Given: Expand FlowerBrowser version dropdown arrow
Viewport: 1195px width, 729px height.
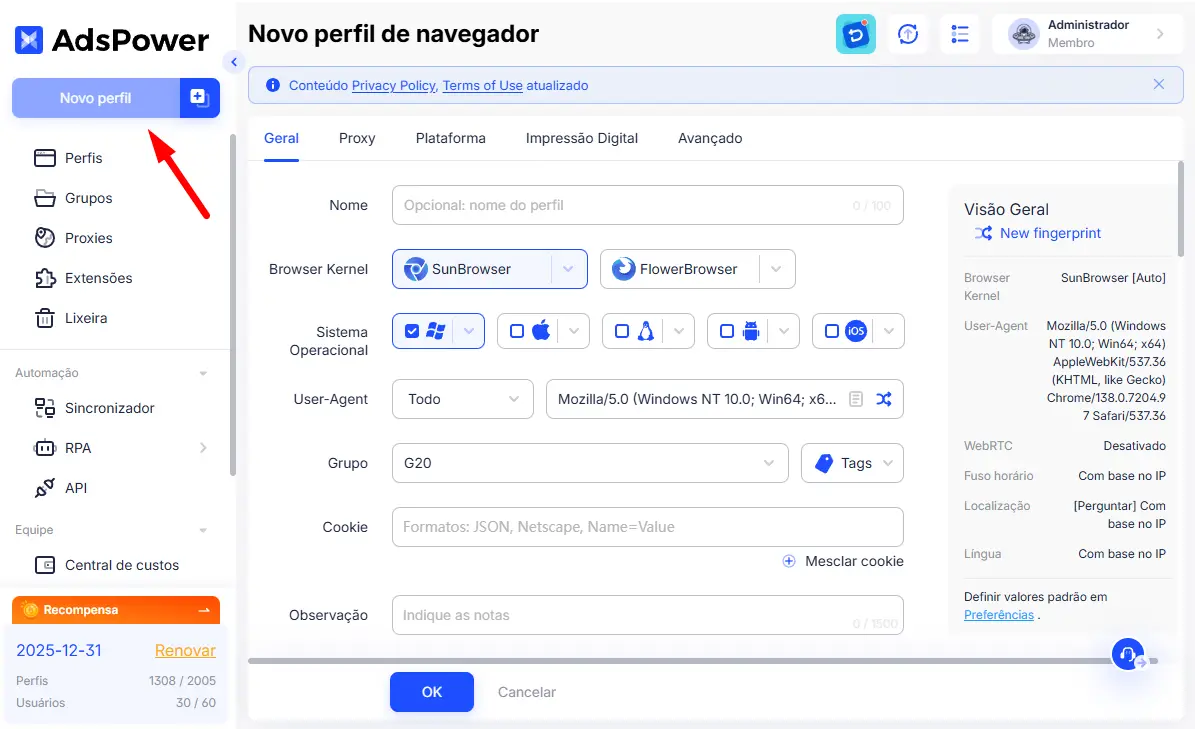Looking at the screenshot, I should [777, 269].
